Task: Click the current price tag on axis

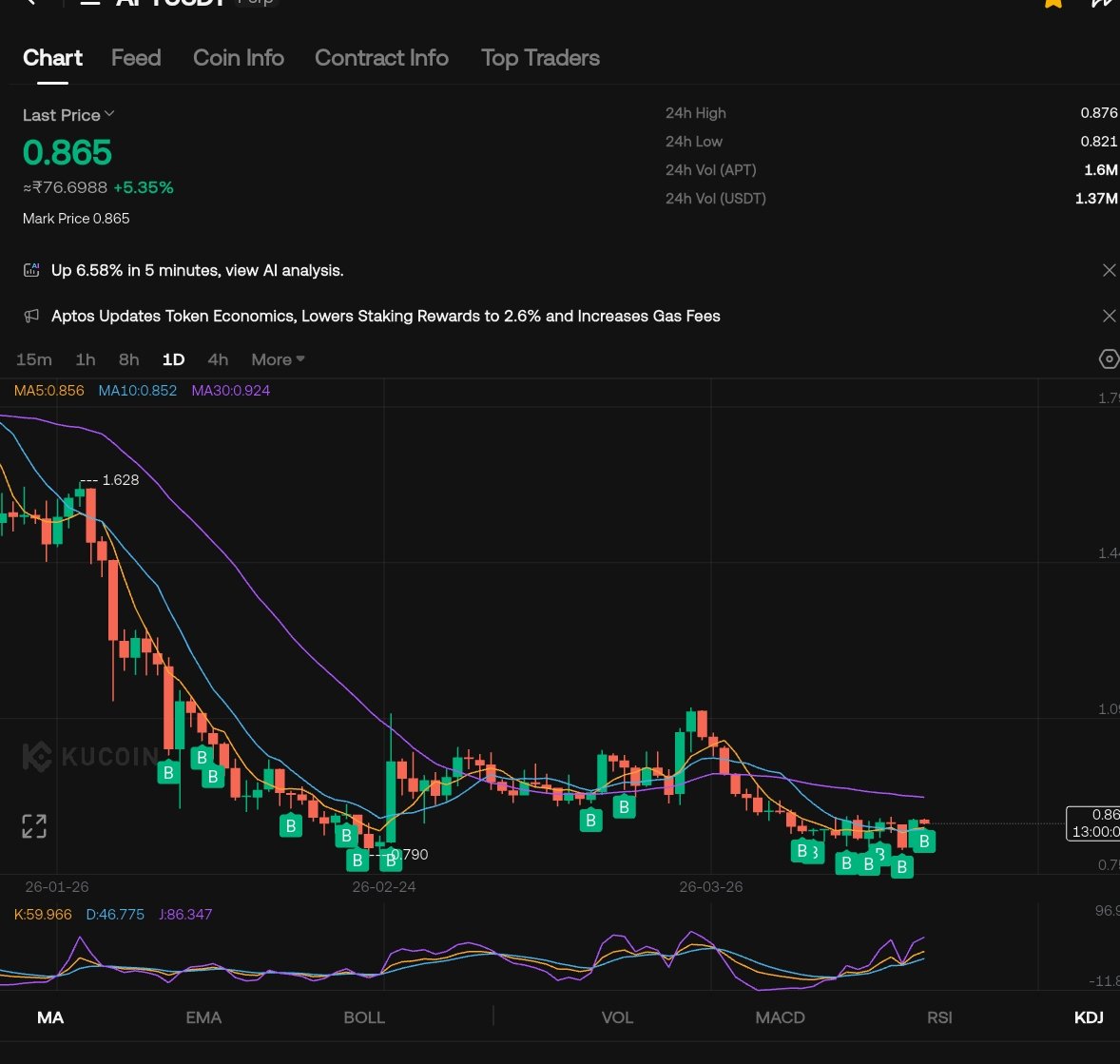Action: tap(1093, 823)
